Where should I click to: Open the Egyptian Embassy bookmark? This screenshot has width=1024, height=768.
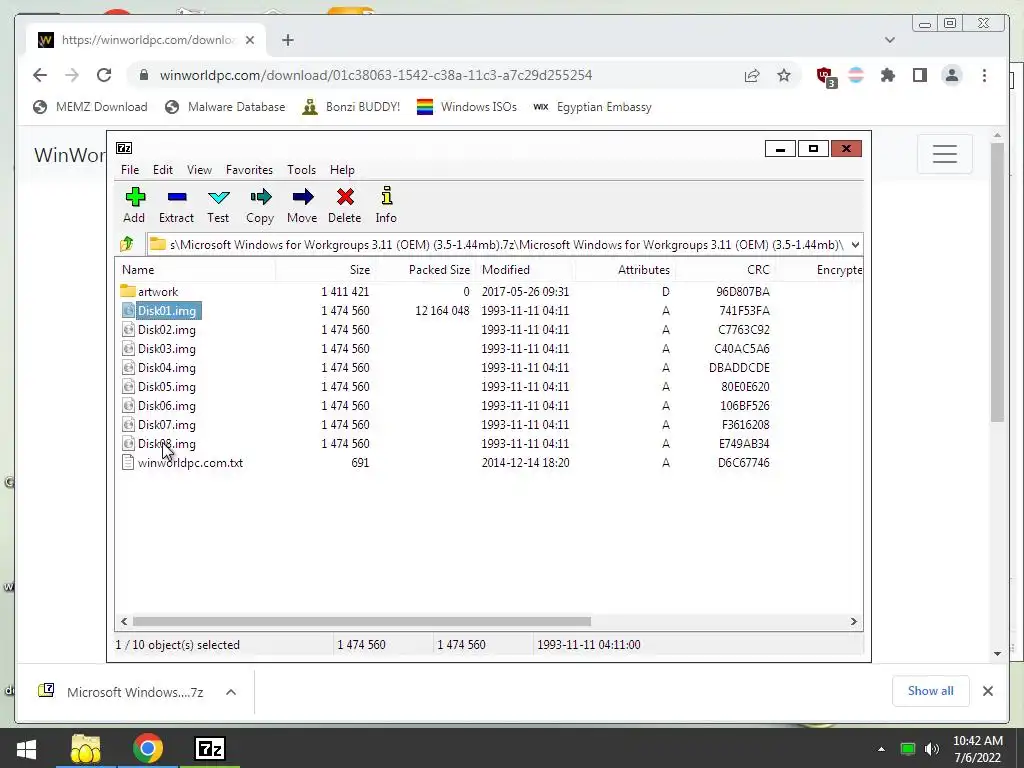click(x=592, y=107)
